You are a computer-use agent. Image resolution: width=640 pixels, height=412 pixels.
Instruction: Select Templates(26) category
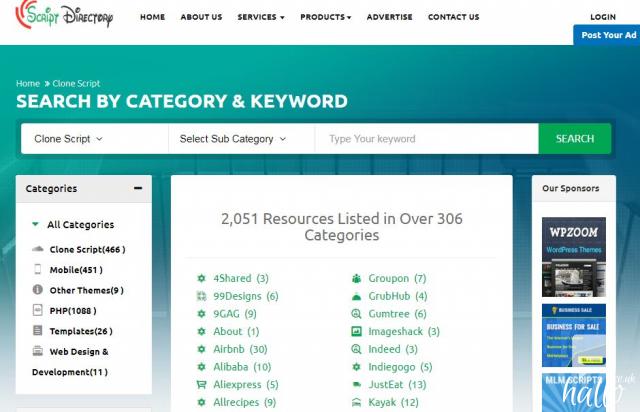pyautogui.click(x=81, y=331)
